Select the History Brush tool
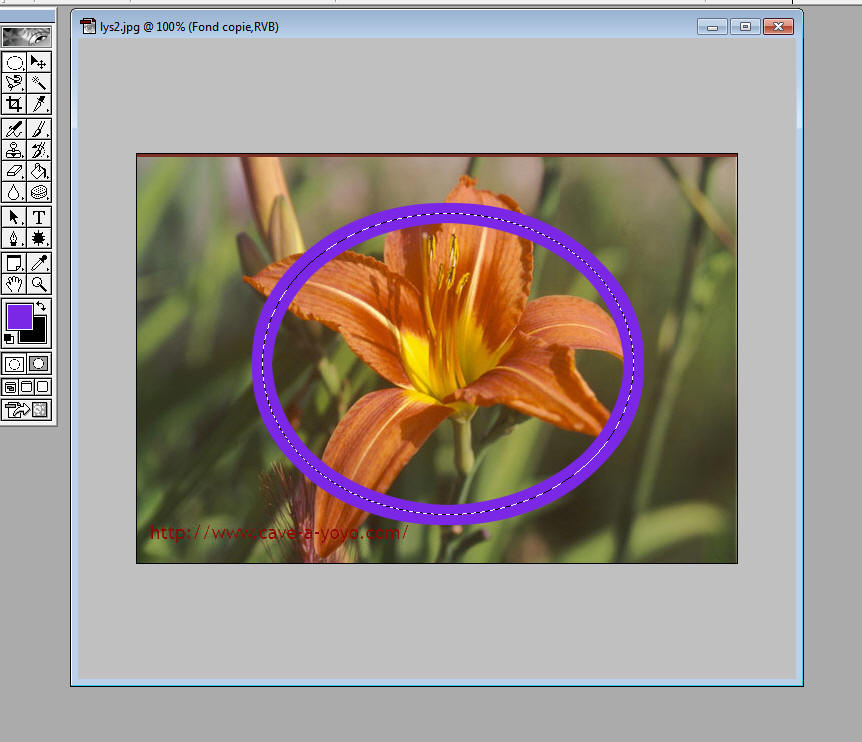The image size is (862, 742). click(x=38, y=150)
